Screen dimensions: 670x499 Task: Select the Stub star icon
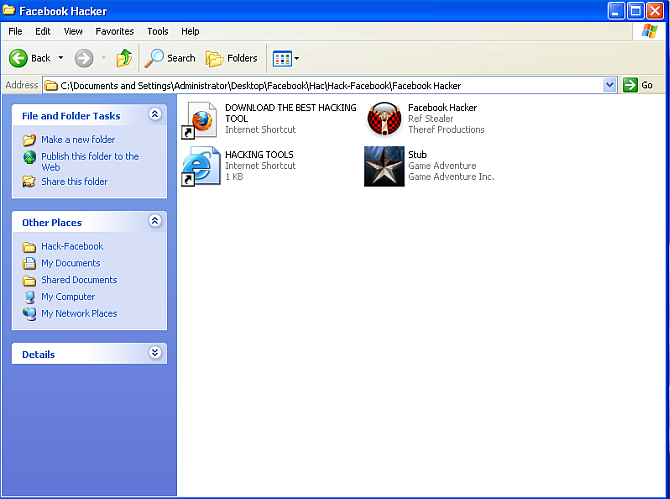coord(384,166)
